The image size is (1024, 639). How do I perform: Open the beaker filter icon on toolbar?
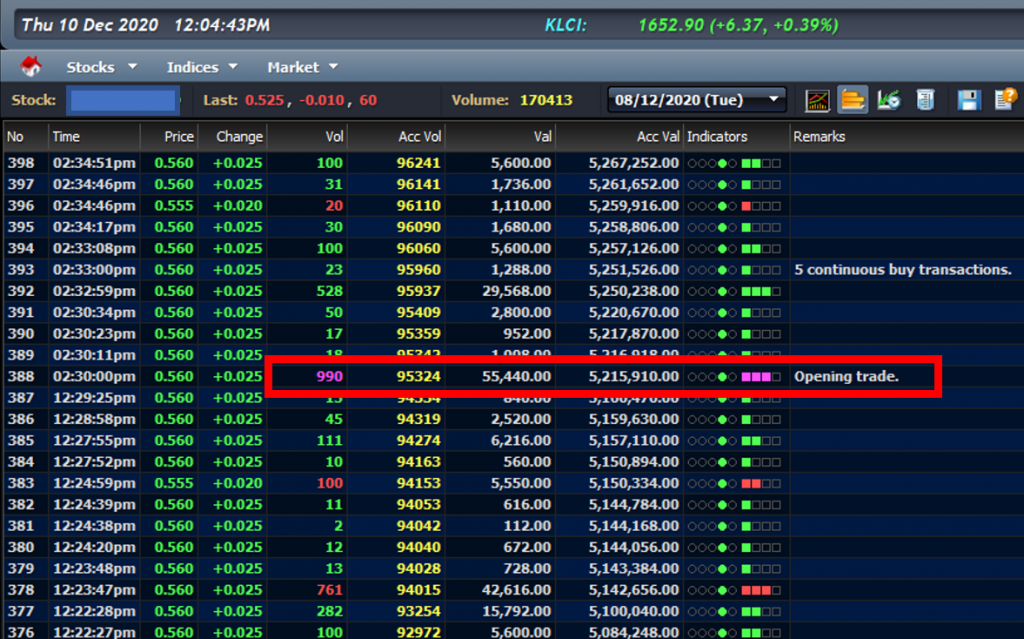(925, 99)
